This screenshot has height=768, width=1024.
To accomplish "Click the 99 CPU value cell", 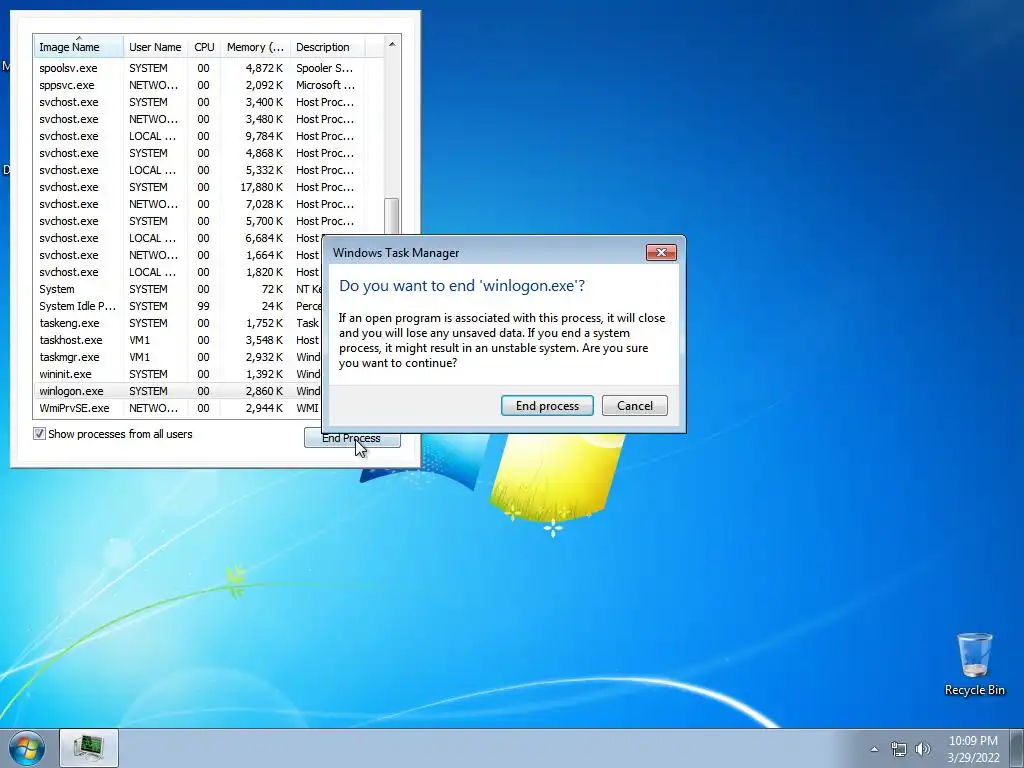I will pos(204,306).
